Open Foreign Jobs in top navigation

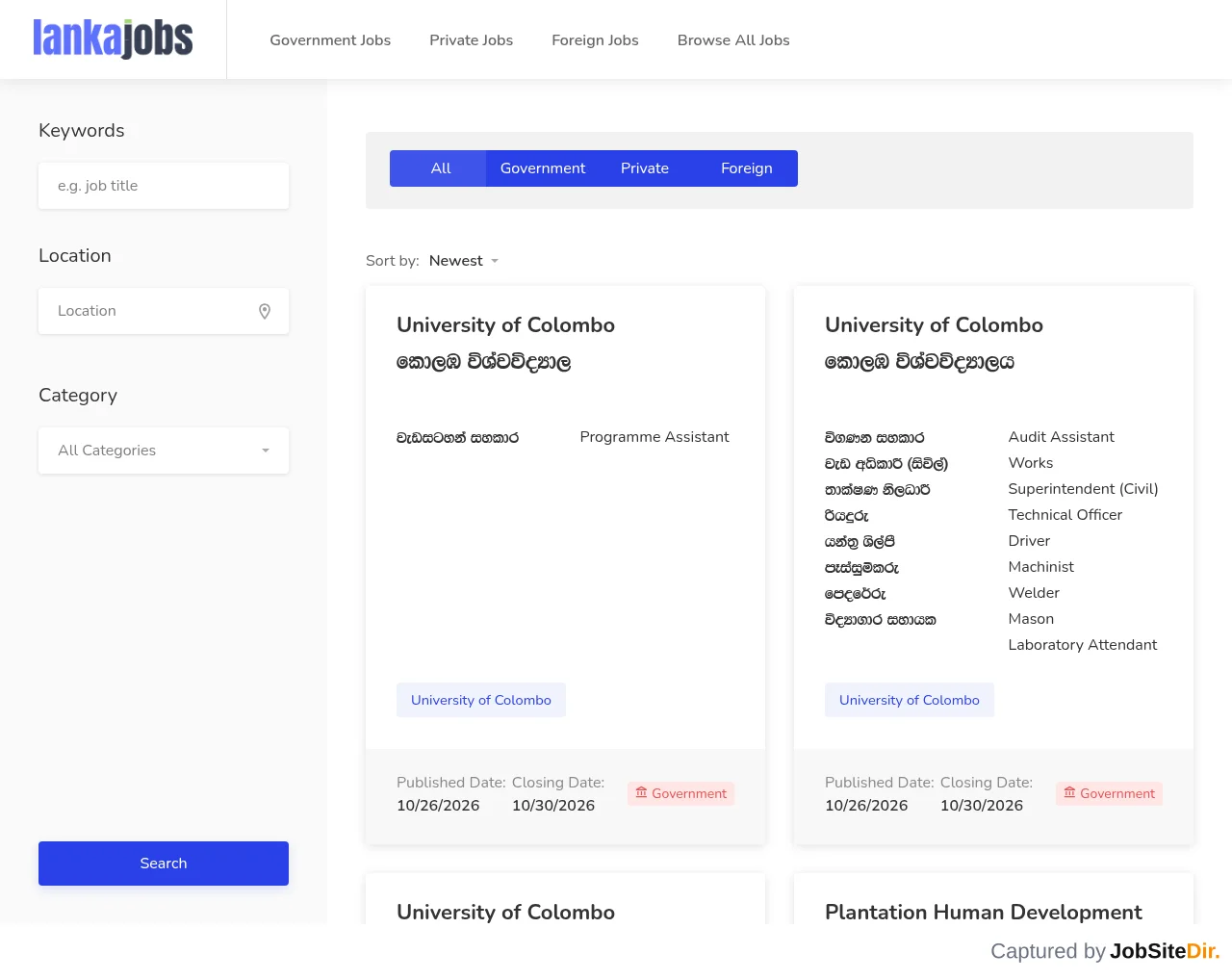point(595,40)
